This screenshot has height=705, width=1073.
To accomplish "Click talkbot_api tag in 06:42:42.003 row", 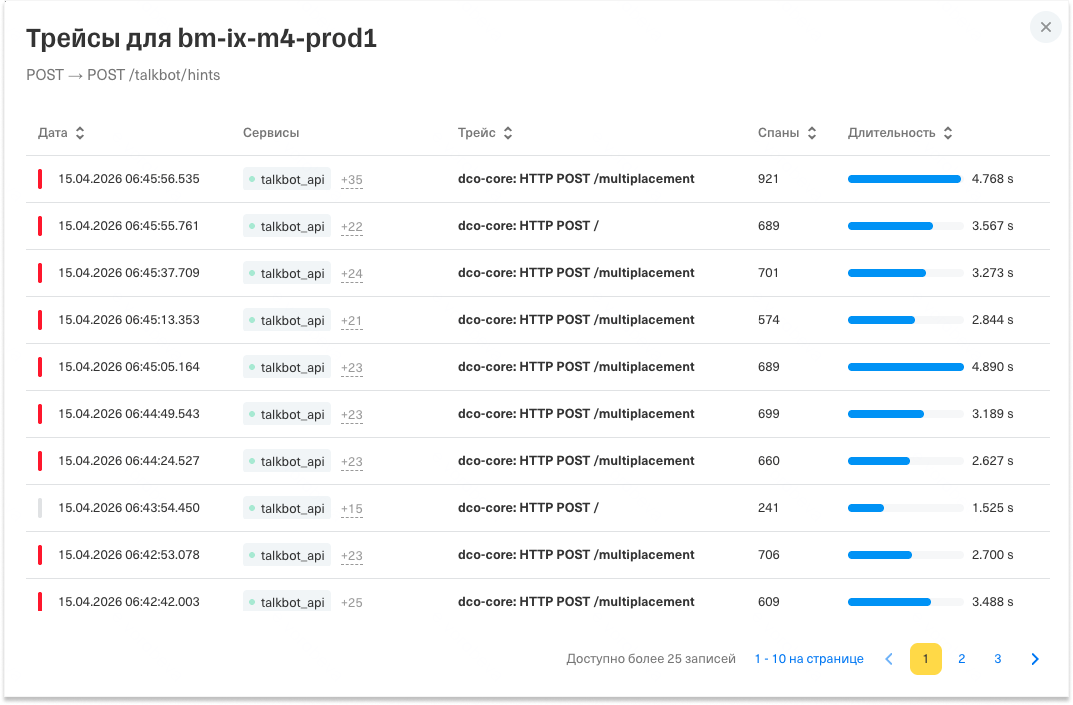I will [287, 602].
